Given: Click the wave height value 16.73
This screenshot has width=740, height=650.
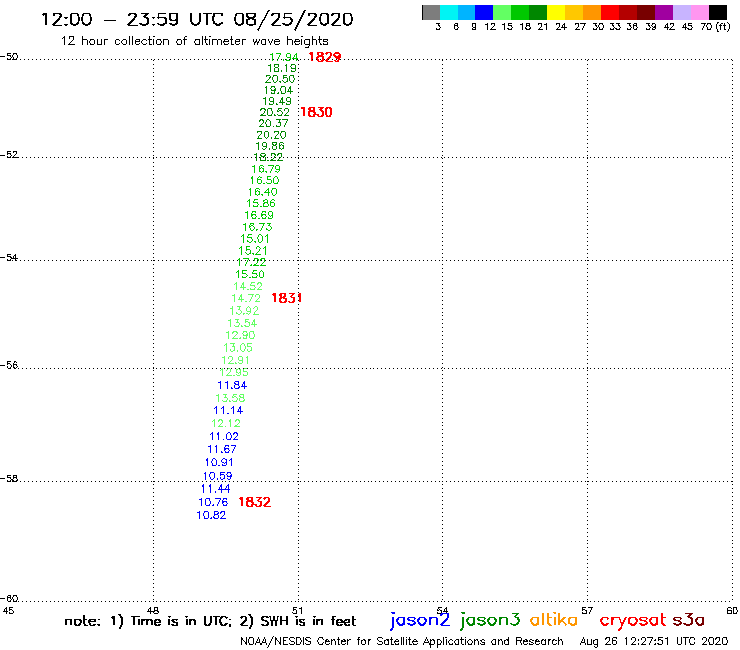Looking at the screenshot, I should (x=257, y=227).
